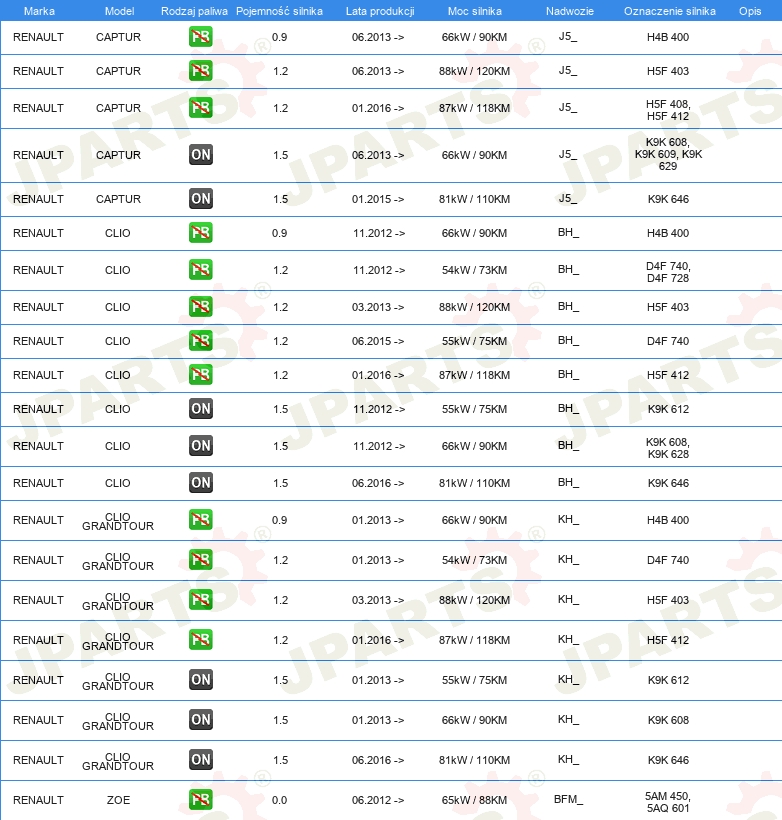
Task: Click petrol icon in Clio 06.2015 row
Action: 201,340
